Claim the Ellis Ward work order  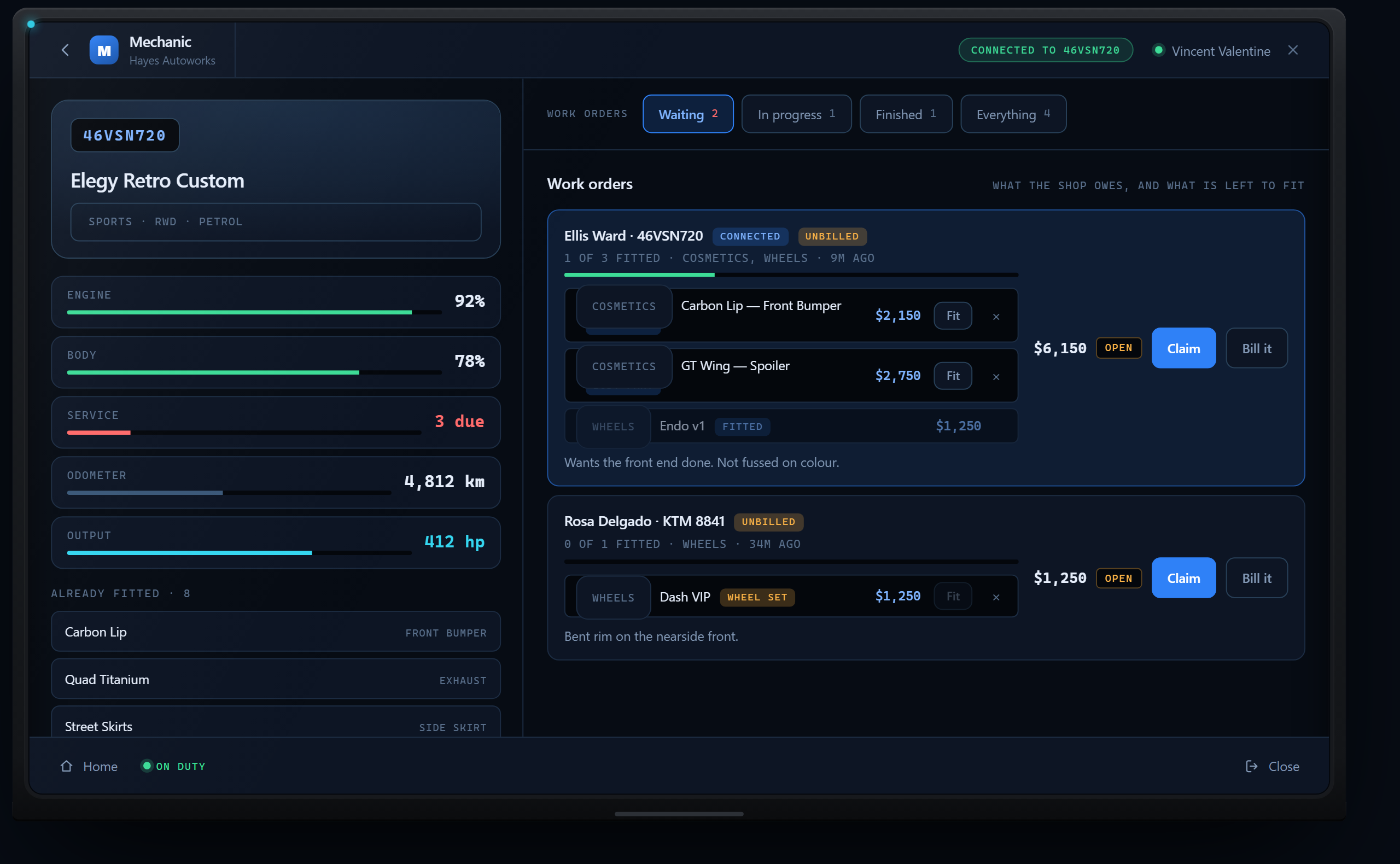(x=1183, y=348)
